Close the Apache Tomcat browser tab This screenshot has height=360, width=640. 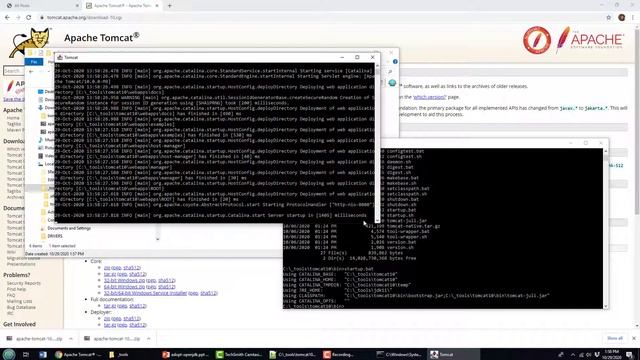coord(157,6)
